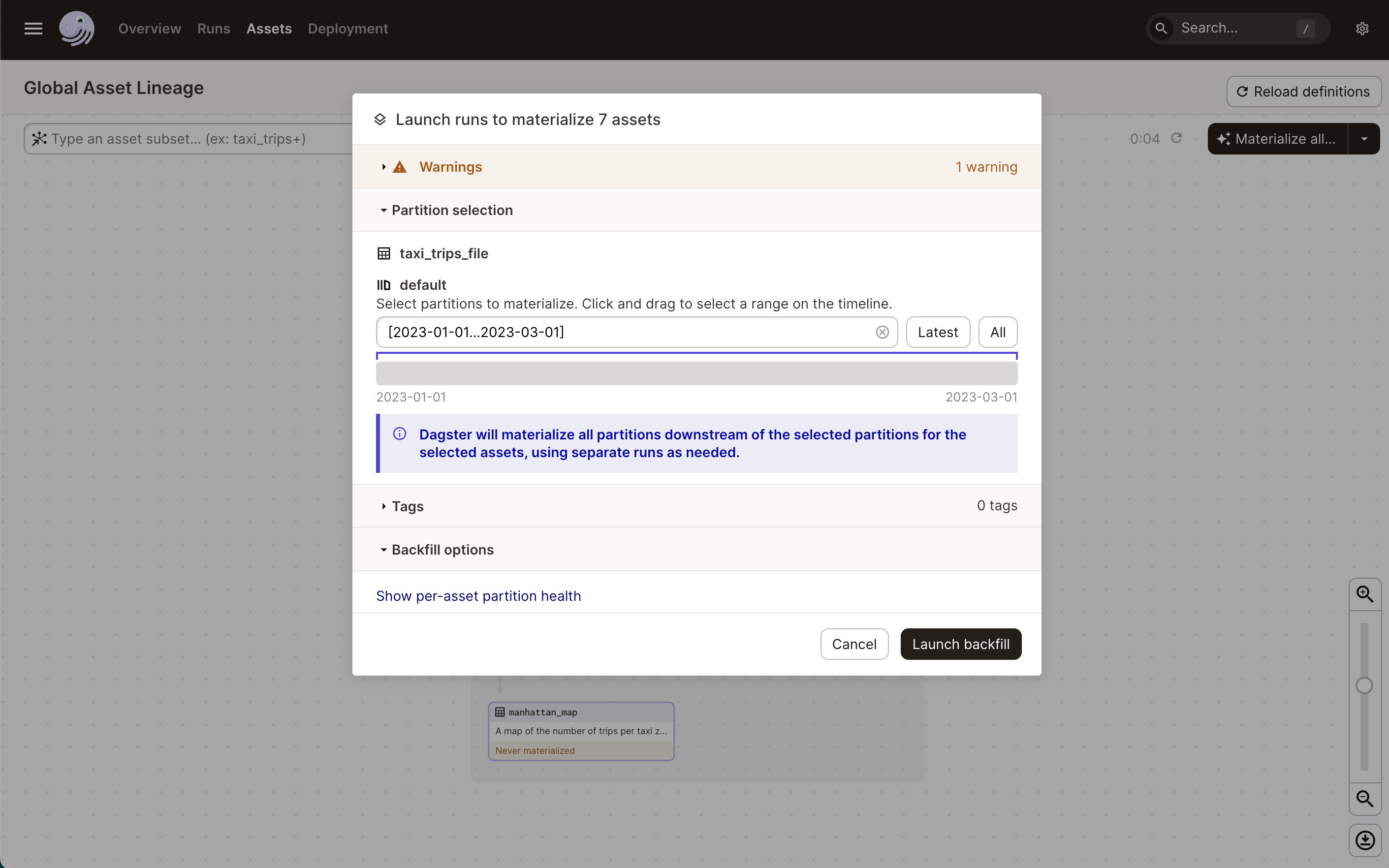Click the Global Asset Lineage heading

[x=114, y=88]
